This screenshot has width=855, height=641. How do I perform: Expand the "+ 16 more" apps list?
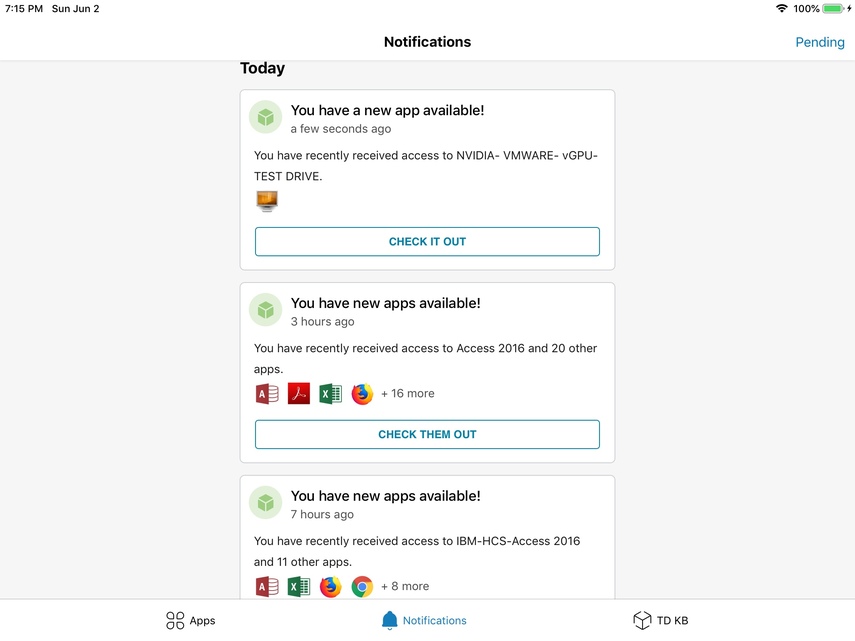(408, 394)
